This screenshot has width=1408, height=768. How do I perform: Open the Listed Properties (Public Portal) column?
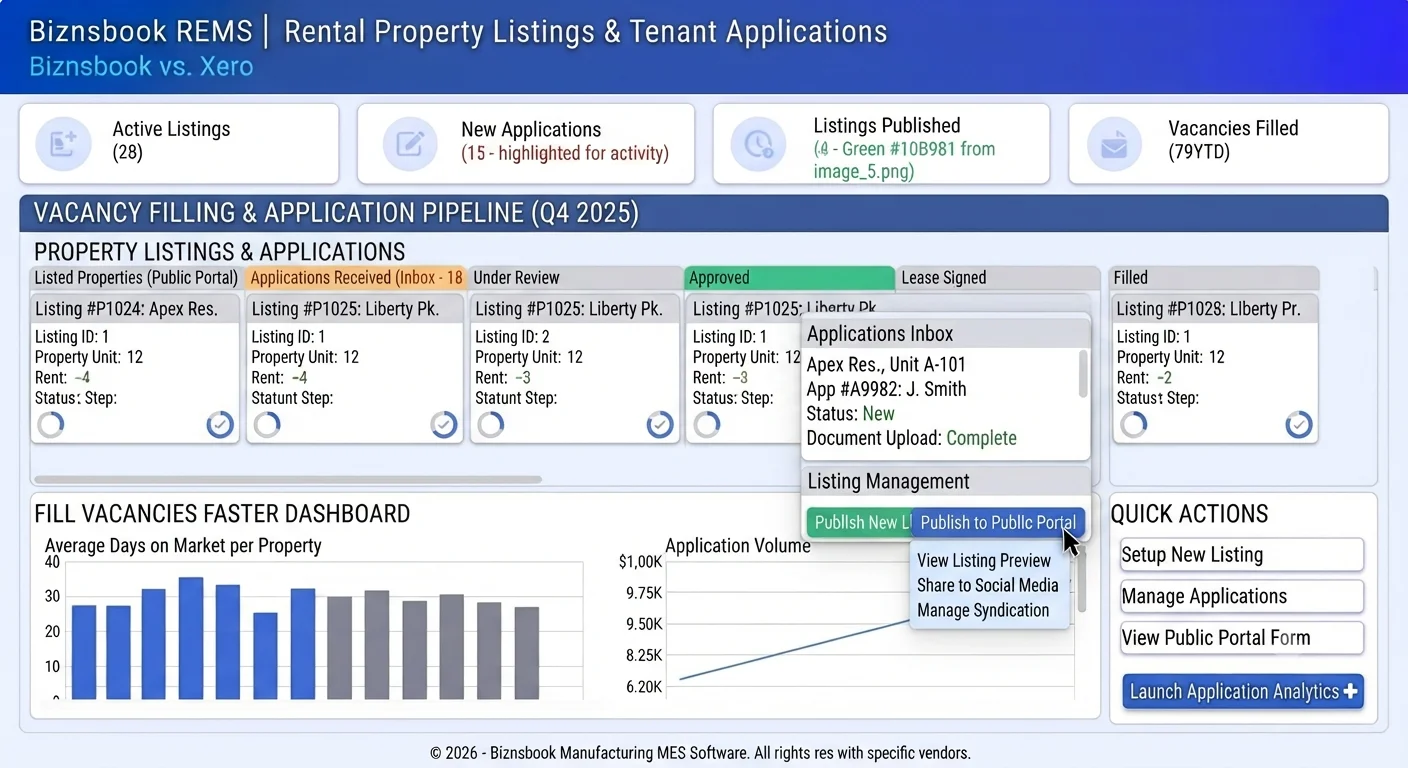point(136,278)
